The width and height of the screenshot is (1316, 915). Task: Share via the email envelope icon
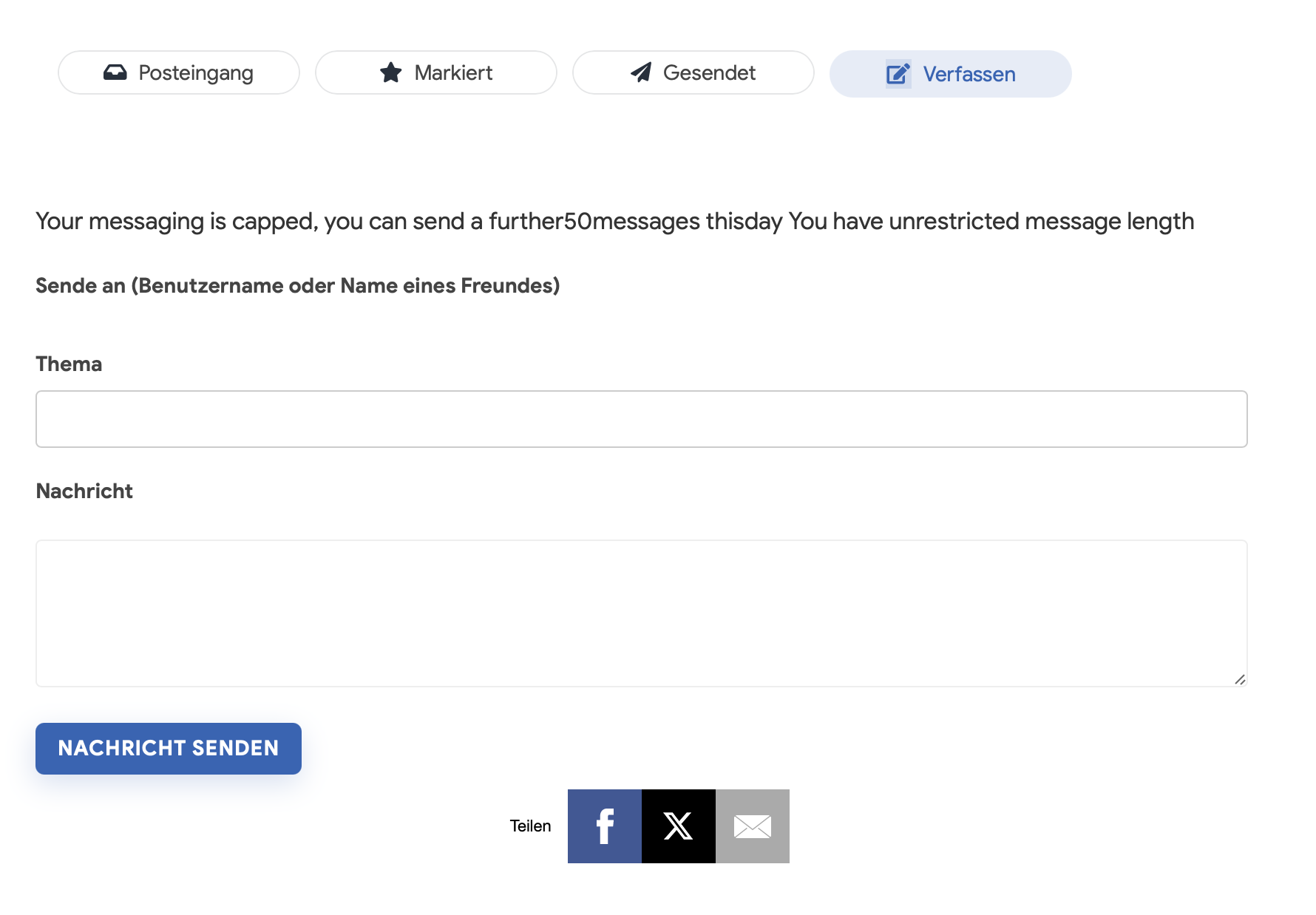[753, 826]
